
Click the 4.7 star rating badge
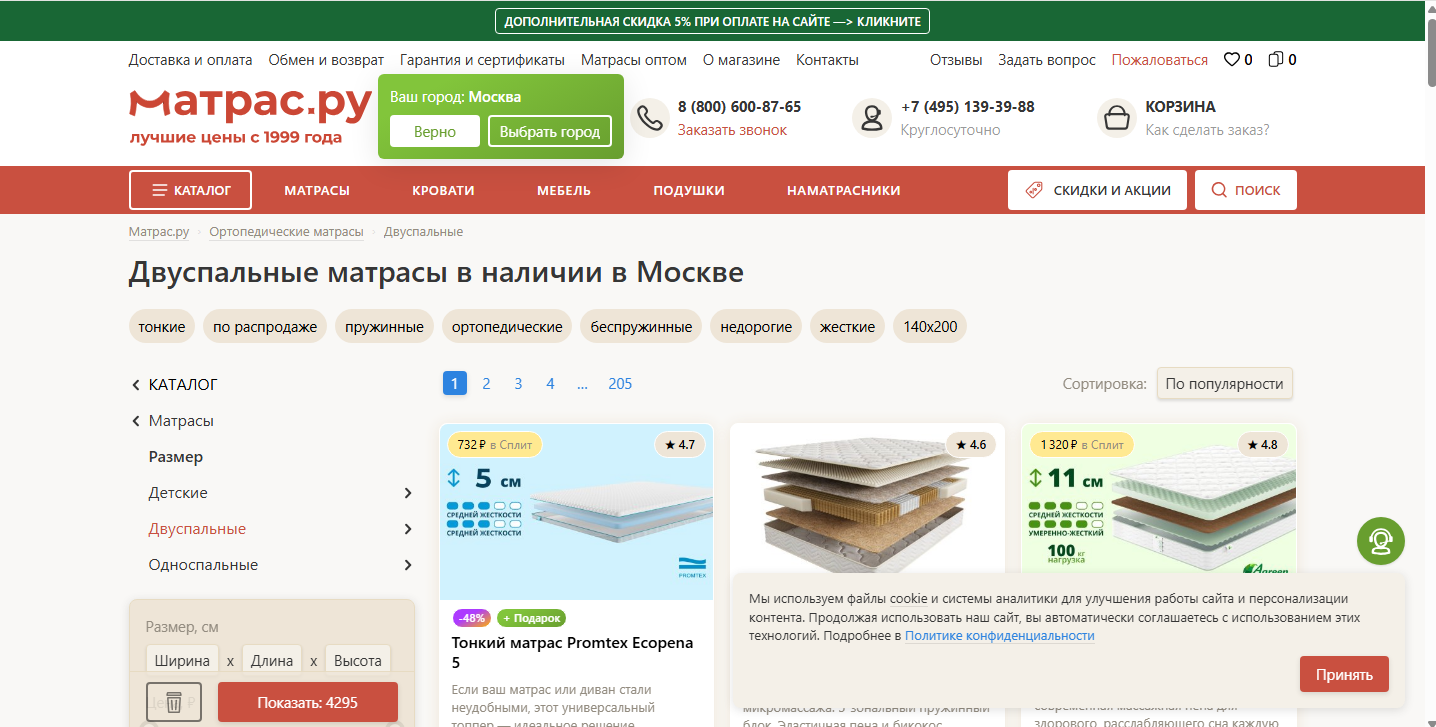pyautogui.click(x=679, y=445)
